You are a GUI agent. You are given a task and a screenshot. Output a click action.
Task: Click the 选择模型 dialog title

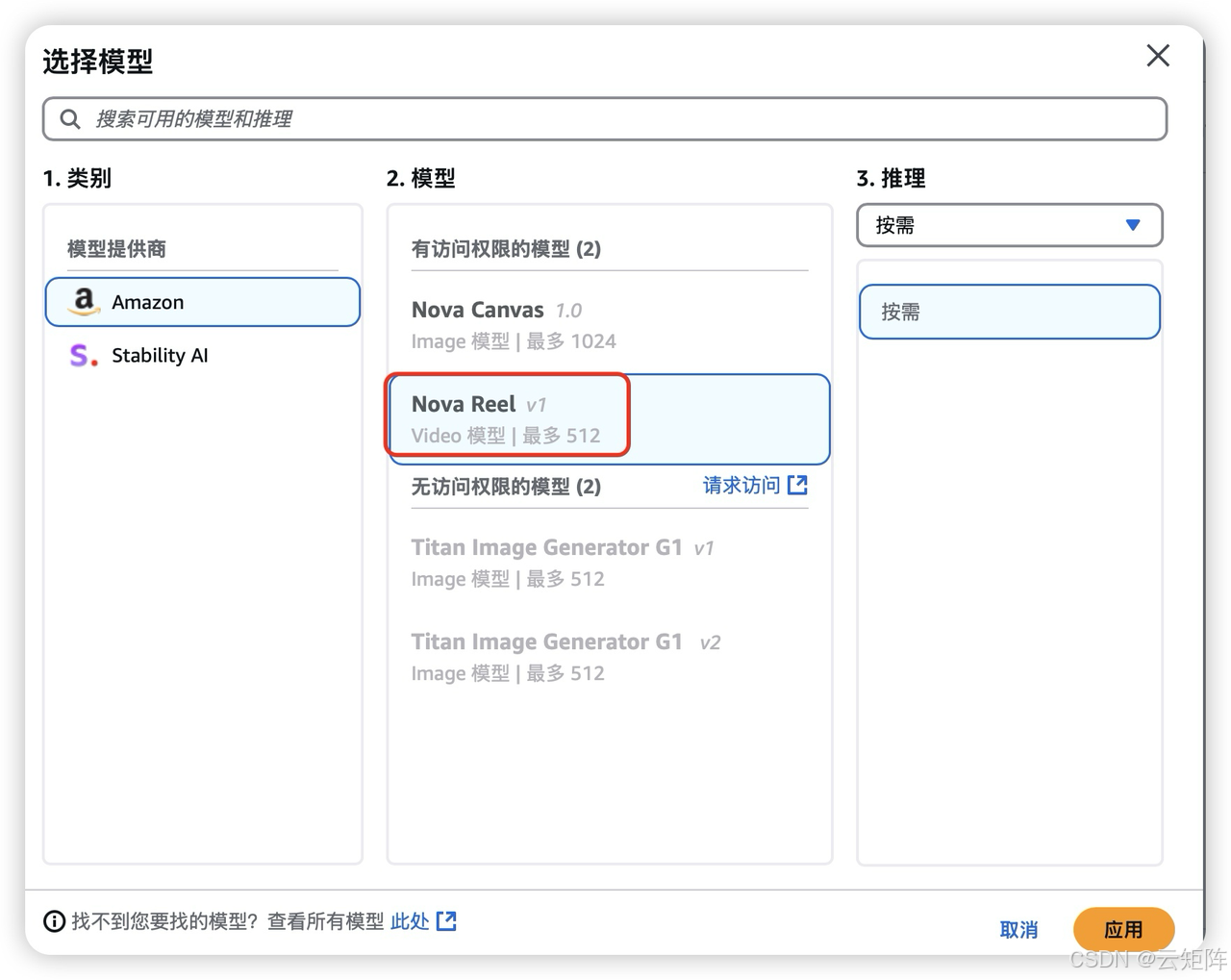(x=98, y=62)
